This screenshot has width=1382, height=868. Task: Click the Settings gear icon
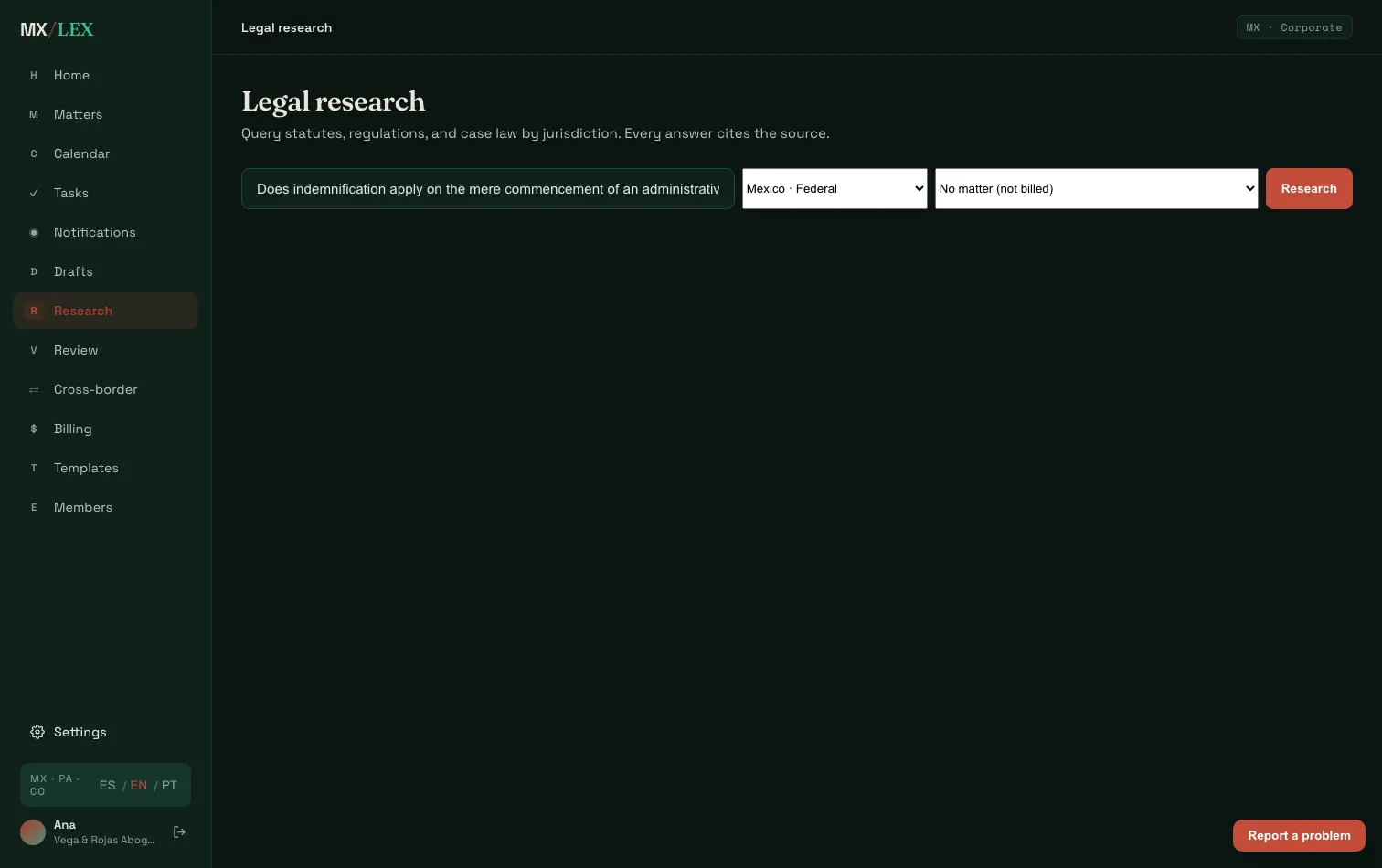(x=37, y=732)
